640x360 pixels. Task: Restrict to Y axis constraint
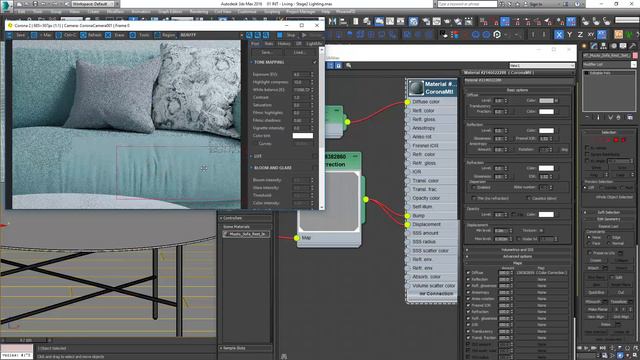pos(569,35)
